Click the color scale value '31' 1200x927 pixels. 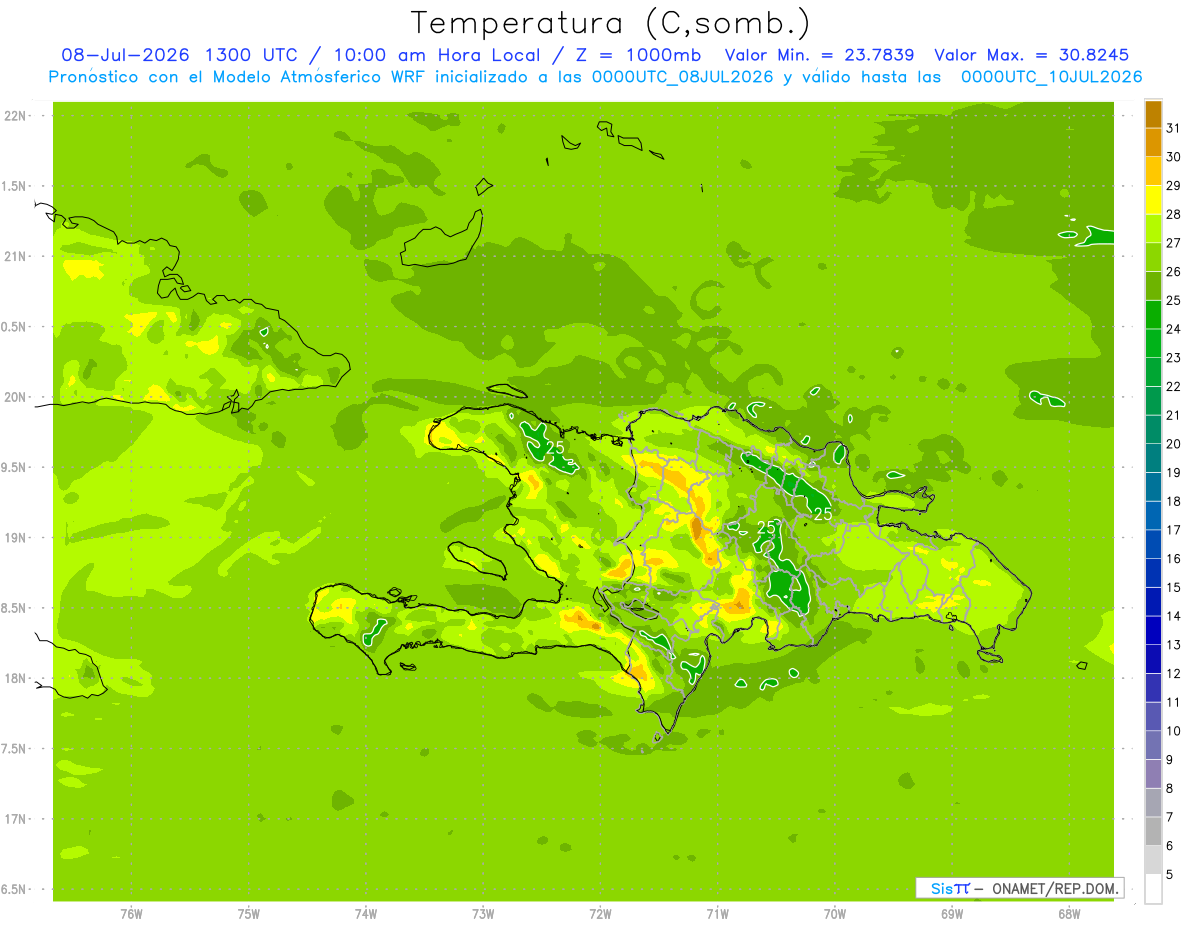pos(1173,128)
